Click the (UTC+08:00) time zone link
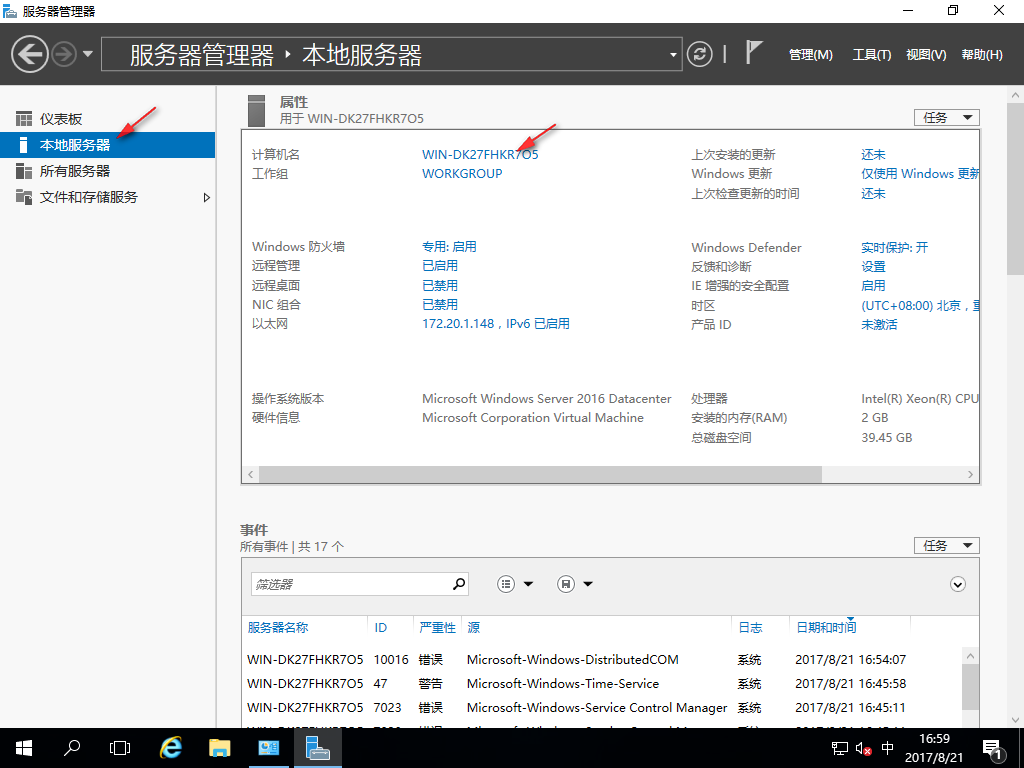The width and height of the screenshot is (1024, 768). pos(920,306)
